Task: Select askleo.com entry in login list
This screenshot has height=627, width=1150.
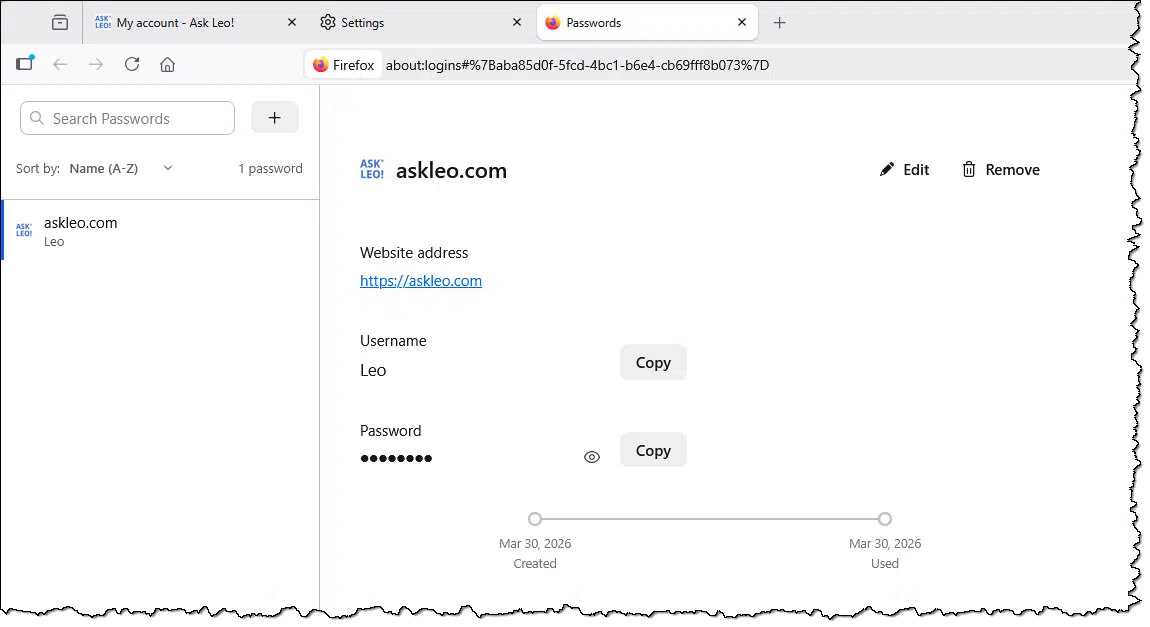Action: point(160,231)
